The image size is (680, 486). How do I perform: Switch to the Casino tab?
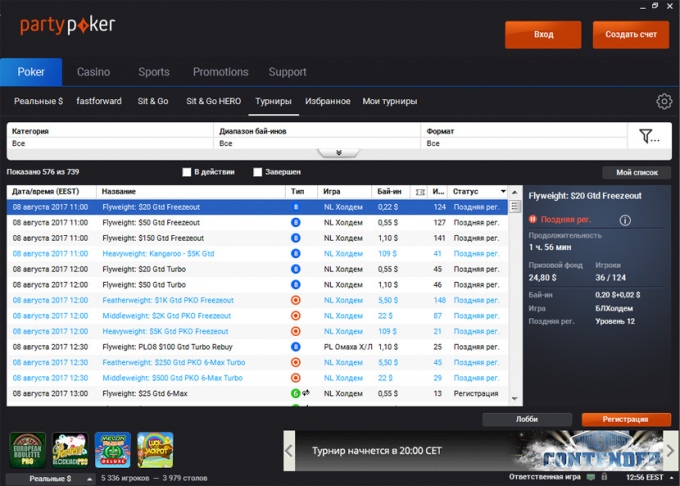[93, 72]
